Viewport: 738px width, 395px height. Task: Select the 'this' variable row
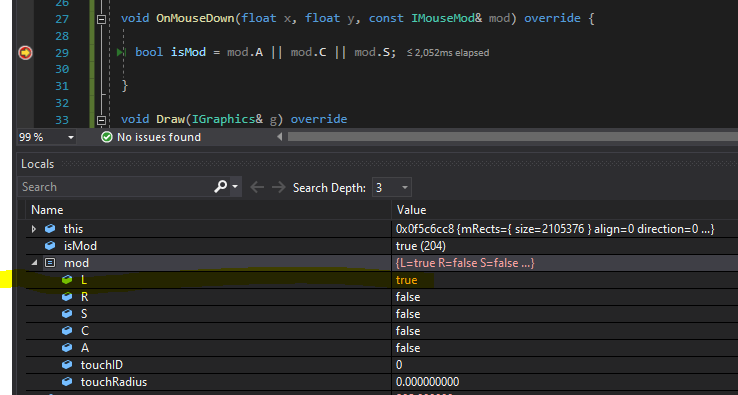click(x=382, y=229)
